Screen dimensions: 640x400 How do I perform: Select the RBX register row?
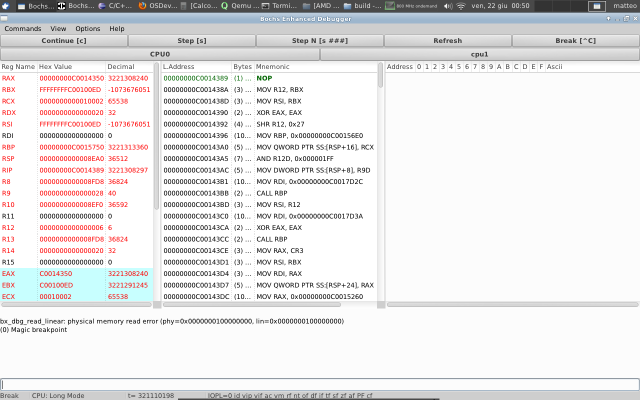(76, 89)
